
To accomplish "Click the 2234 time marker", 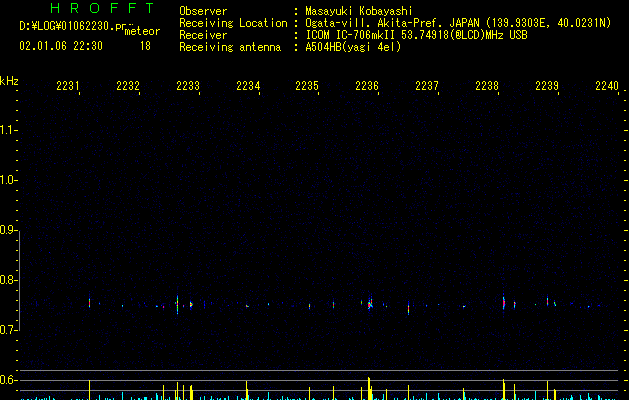I will [248, 85].
